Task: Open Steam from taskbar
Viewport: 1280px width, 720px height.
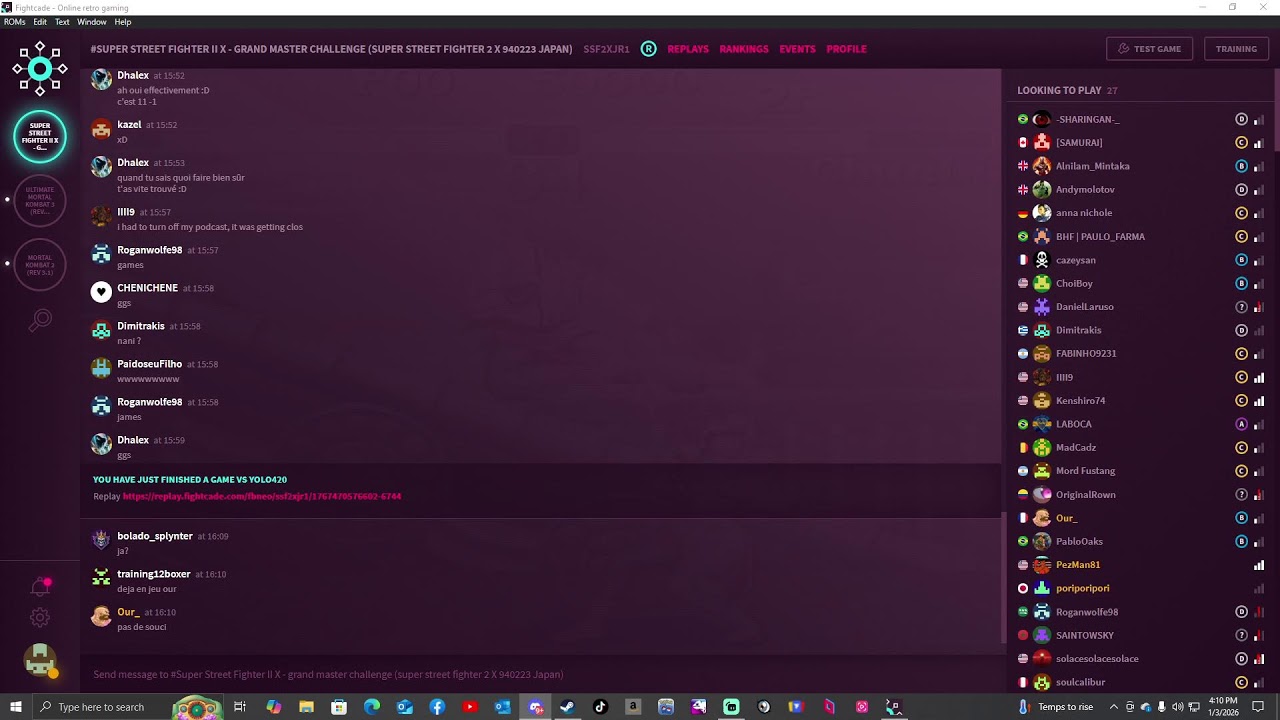Action: coord(567,707)
